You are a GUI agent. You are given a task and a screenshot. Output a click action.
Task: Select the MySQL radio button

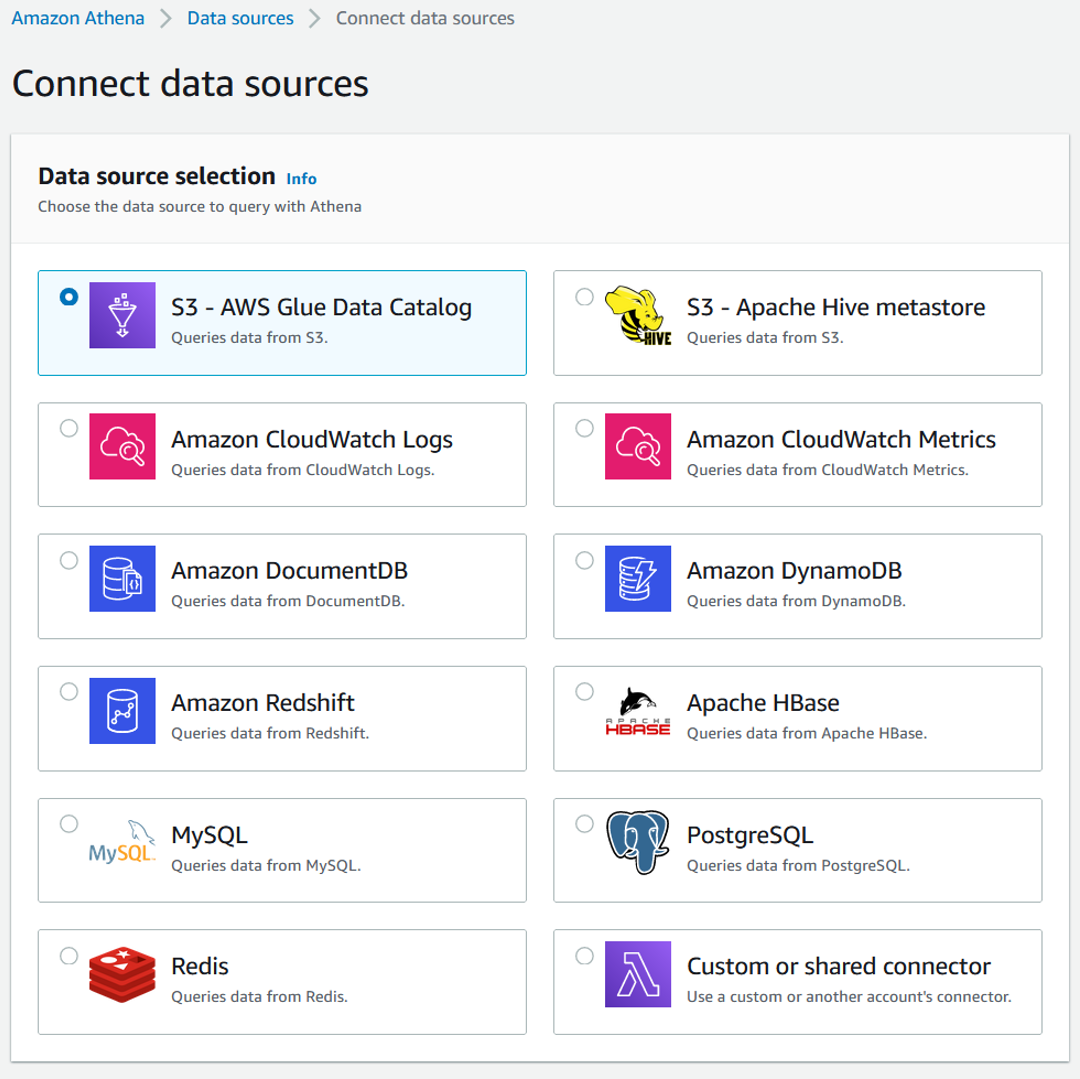pyautogui.click(x=69, y=824)
